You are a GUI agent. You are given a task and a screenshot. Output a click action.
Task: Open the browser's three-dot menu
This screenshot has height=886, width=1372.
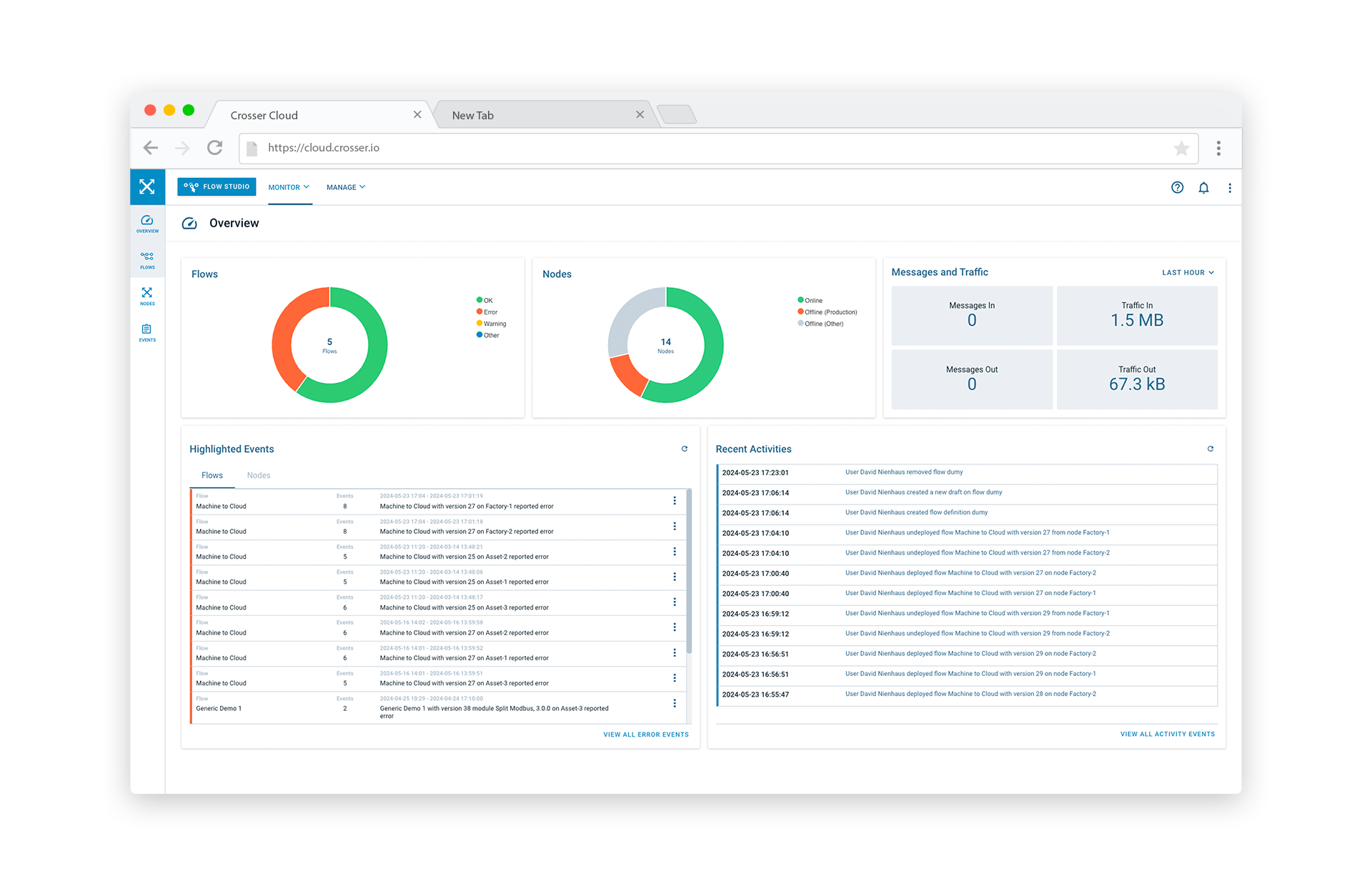[1218, 148]
